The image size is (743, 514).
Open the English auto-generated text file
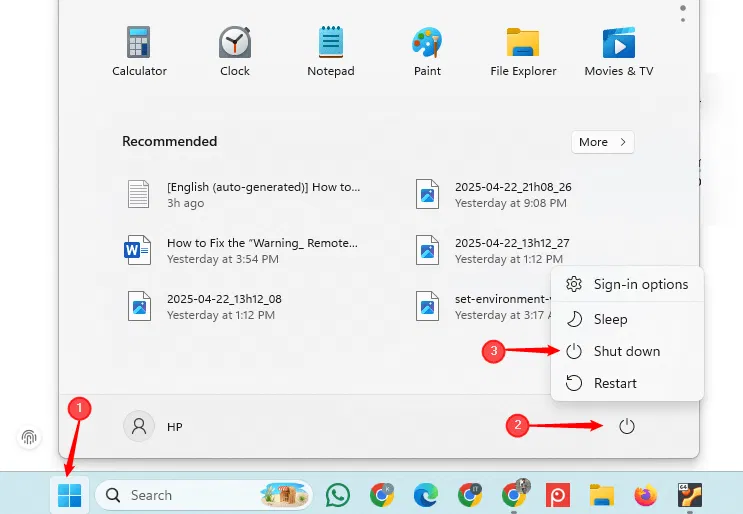coord(244,194)
